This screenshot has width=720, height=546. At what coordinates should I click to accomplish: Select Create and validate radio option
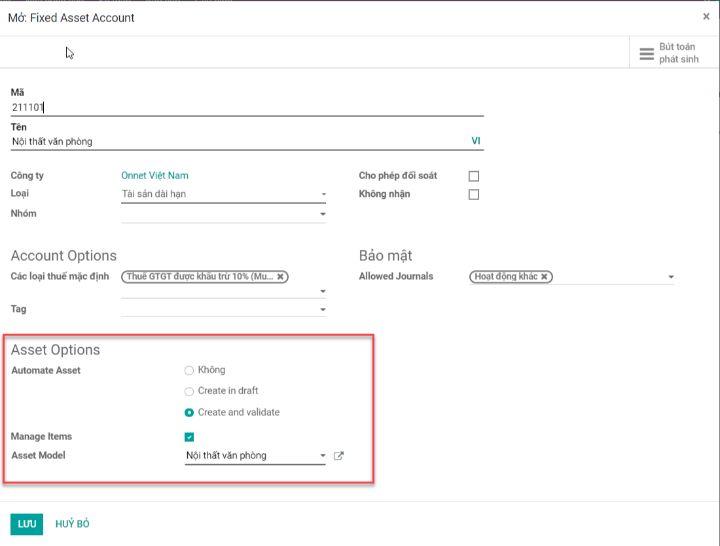point(189,412)
